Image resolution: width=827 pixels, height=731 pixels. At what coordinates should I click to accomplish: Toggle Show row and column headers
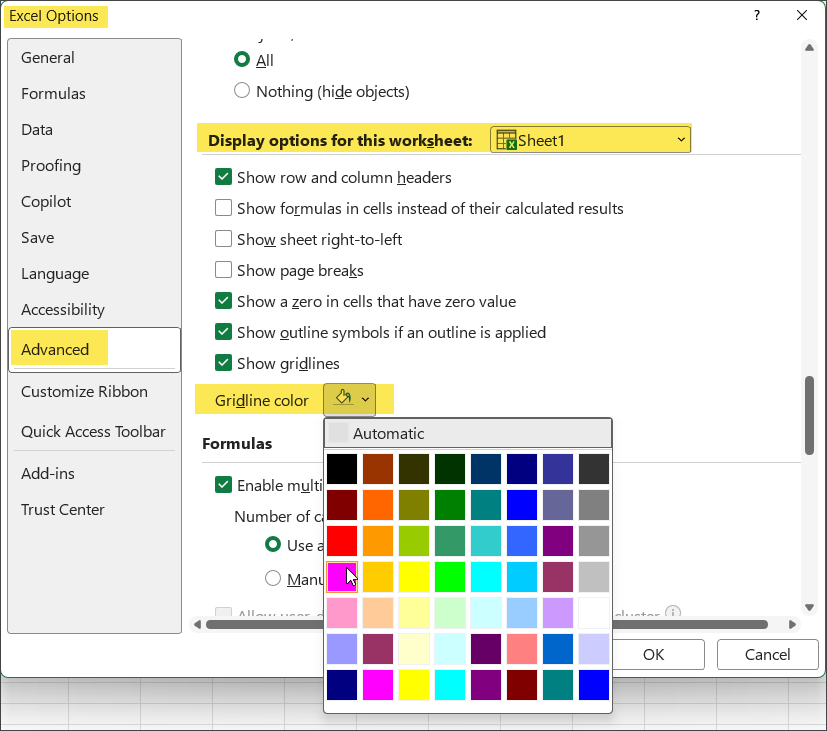pyautogui.click(x=223, y=177)
